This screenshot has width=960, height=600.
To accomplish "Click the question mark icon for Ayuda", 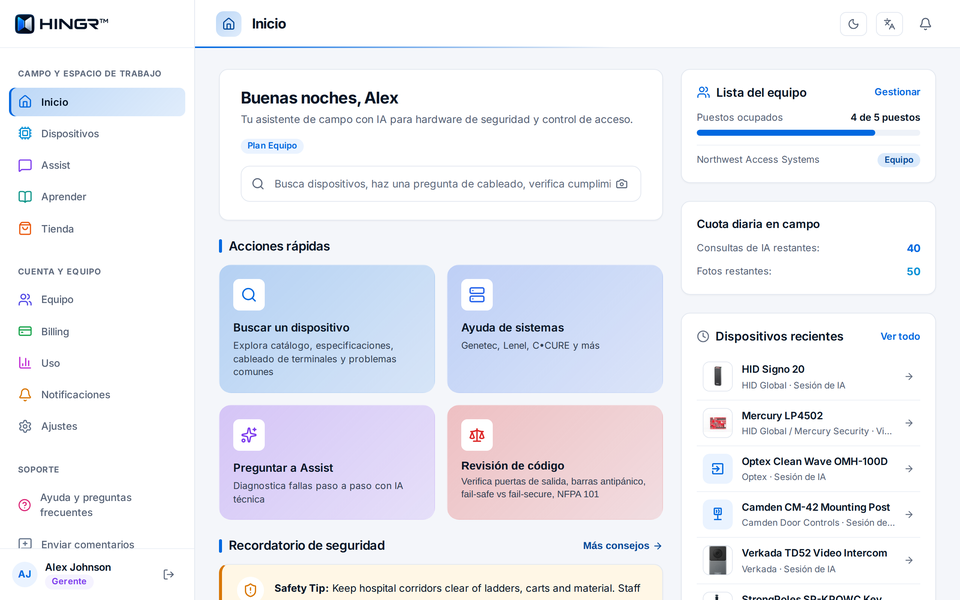I will click(x=24, y=505).
